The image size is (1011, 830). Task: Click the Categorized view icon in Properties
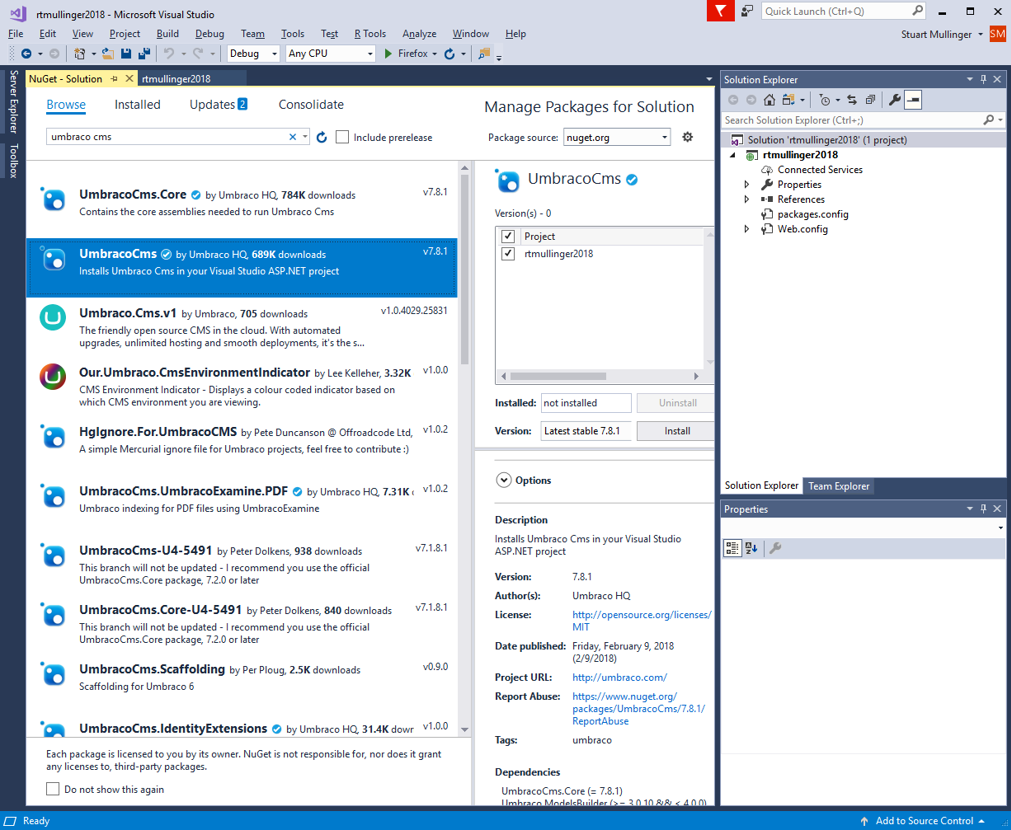[732, 548]
